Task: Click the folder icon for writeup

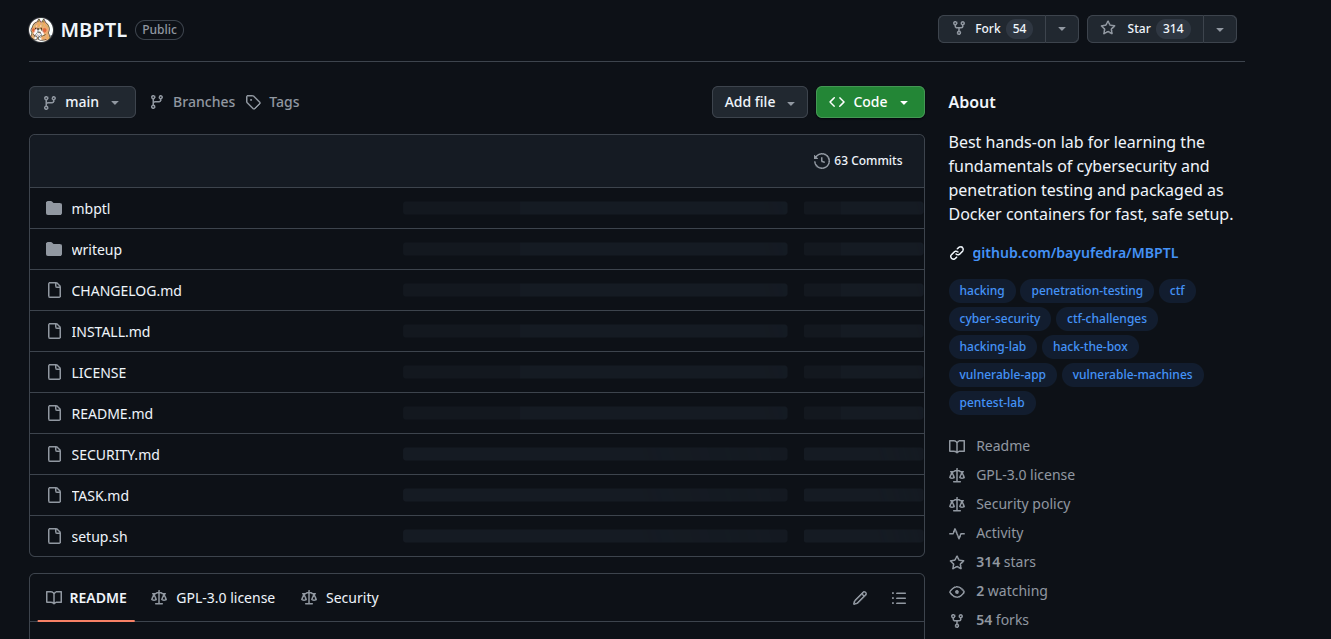Action: 54,250
